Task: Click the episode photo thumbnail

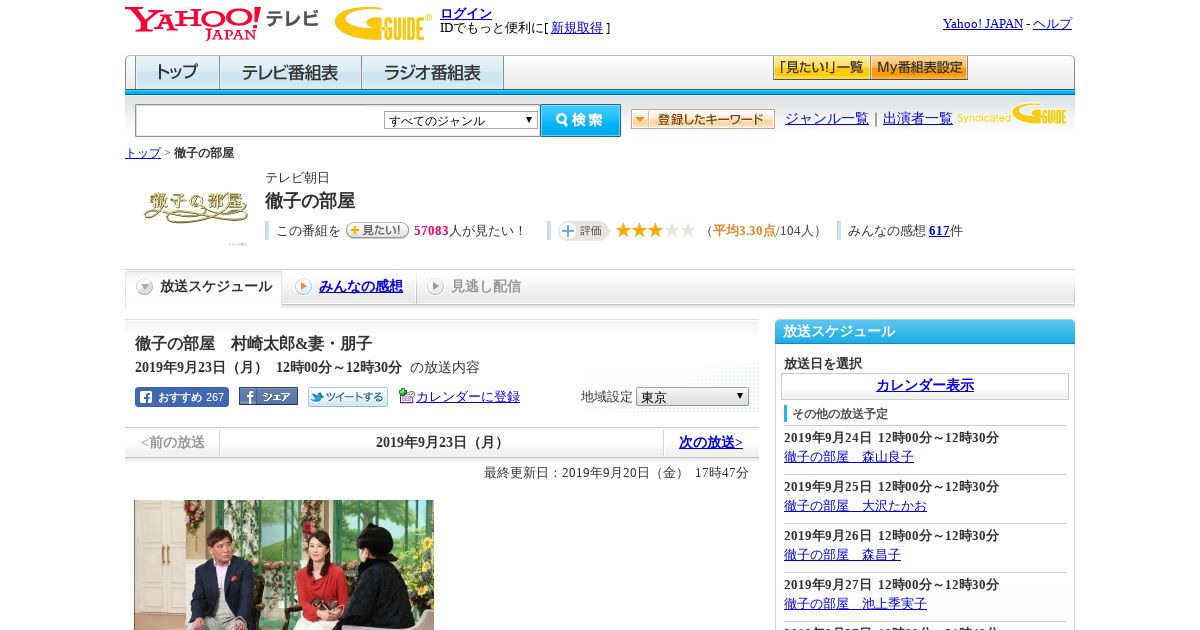Action: [284, 565]
